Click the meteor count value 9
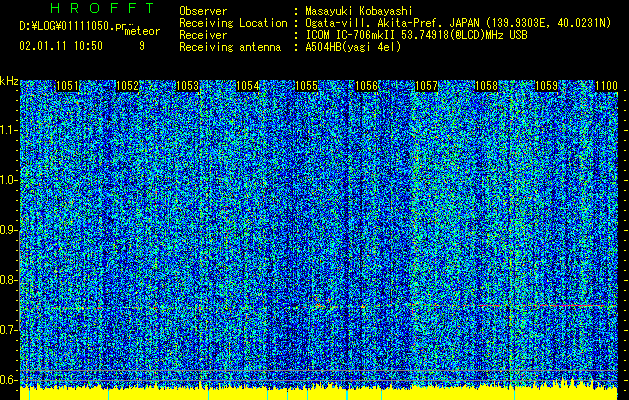This screenshot has height=400, width=629. [x=142, y=46]
